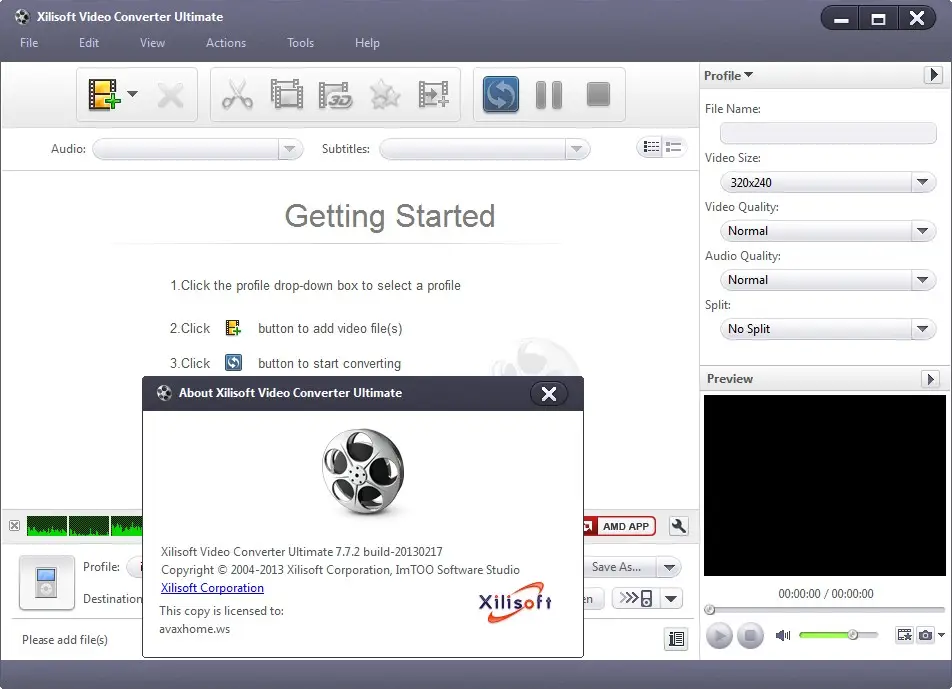This screenshot has height=689, width=952.
Task: Close the CPU usage graph panel
Action: coord(15,525)
